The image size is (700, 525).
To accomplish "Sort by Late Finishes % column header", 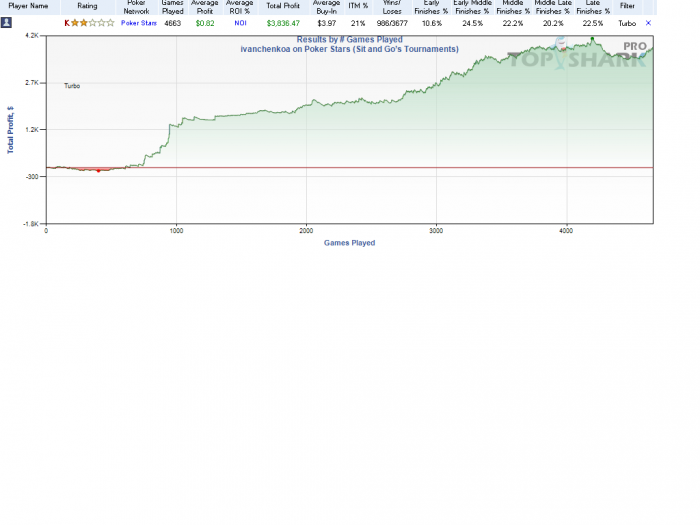I will click(x=593, y=7).
